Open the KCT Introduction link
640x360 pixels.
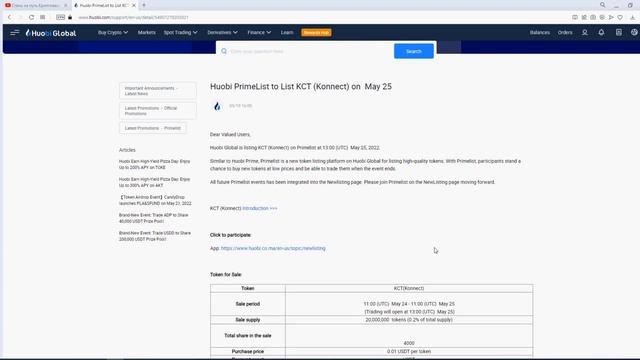260,208
